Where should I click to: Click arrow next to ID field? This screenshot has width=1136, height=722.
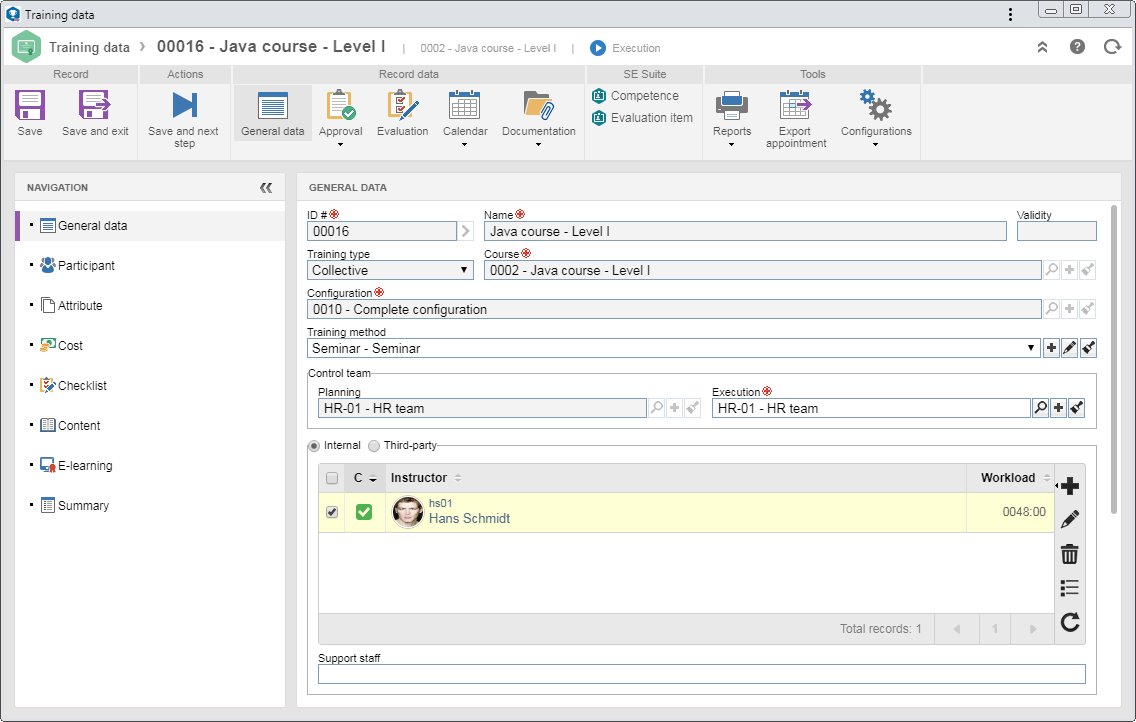pyautogui.click(x=466, y=231)
